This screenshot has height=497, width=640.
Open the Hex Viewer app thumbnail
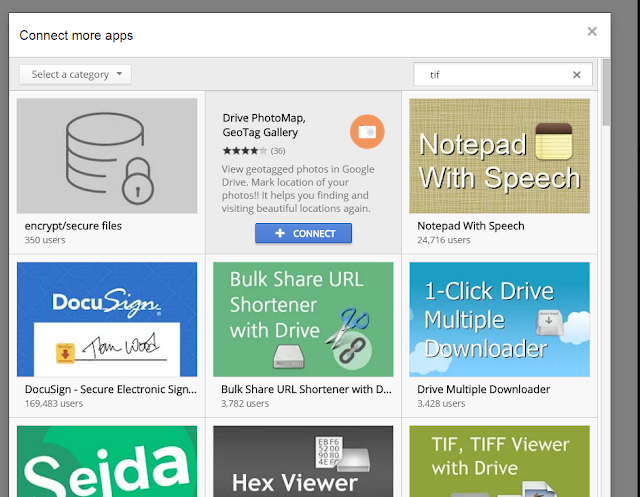303,461
